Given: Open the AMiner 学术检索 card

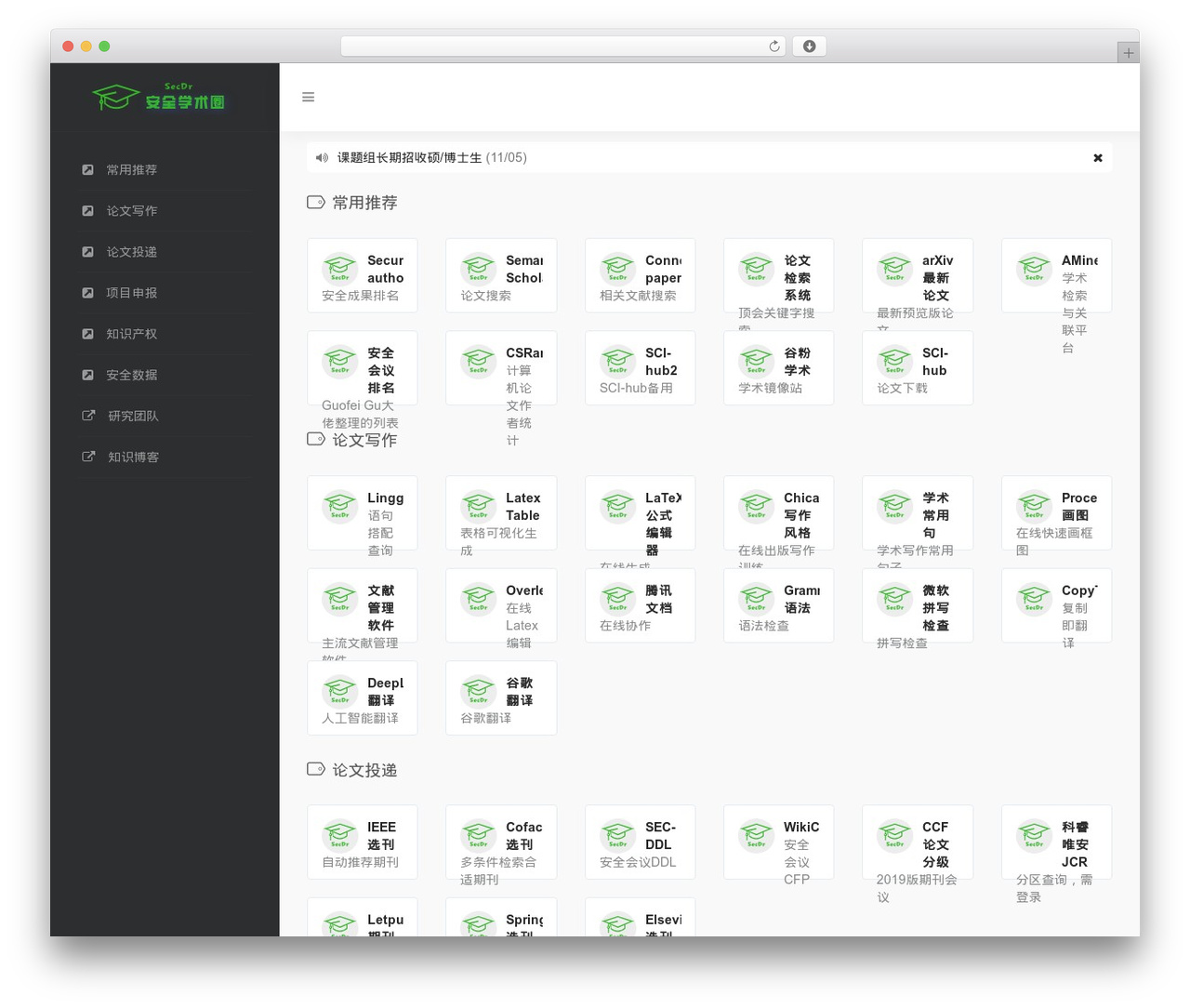Looking at the screenshot, I should tap(1056, 276).
